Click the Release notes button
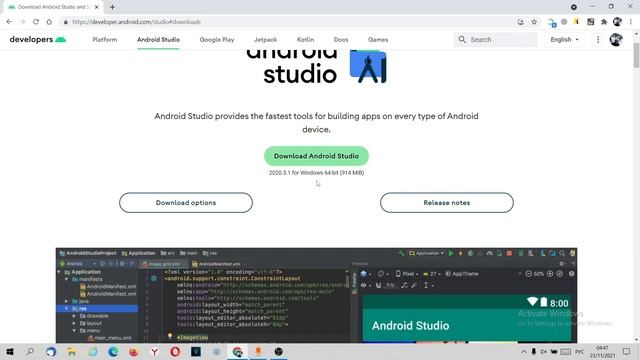The width and height of the screenshot is (640, 360). click(447, 202)
